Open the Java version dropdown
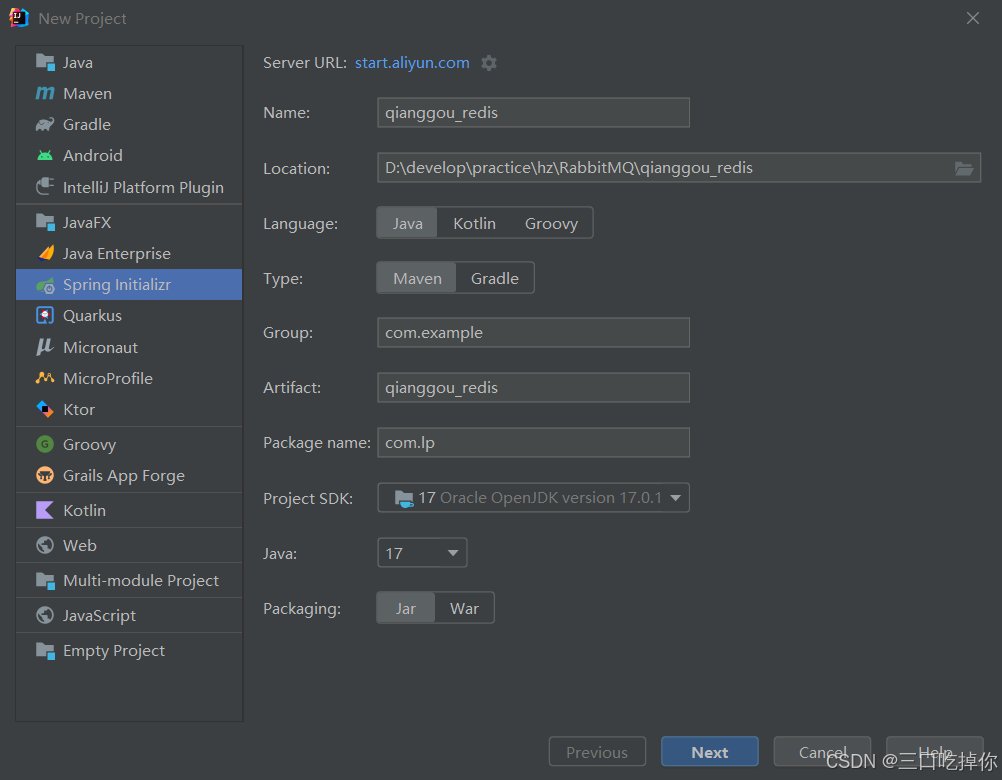Screen dimensions: 1002x780 422,553
